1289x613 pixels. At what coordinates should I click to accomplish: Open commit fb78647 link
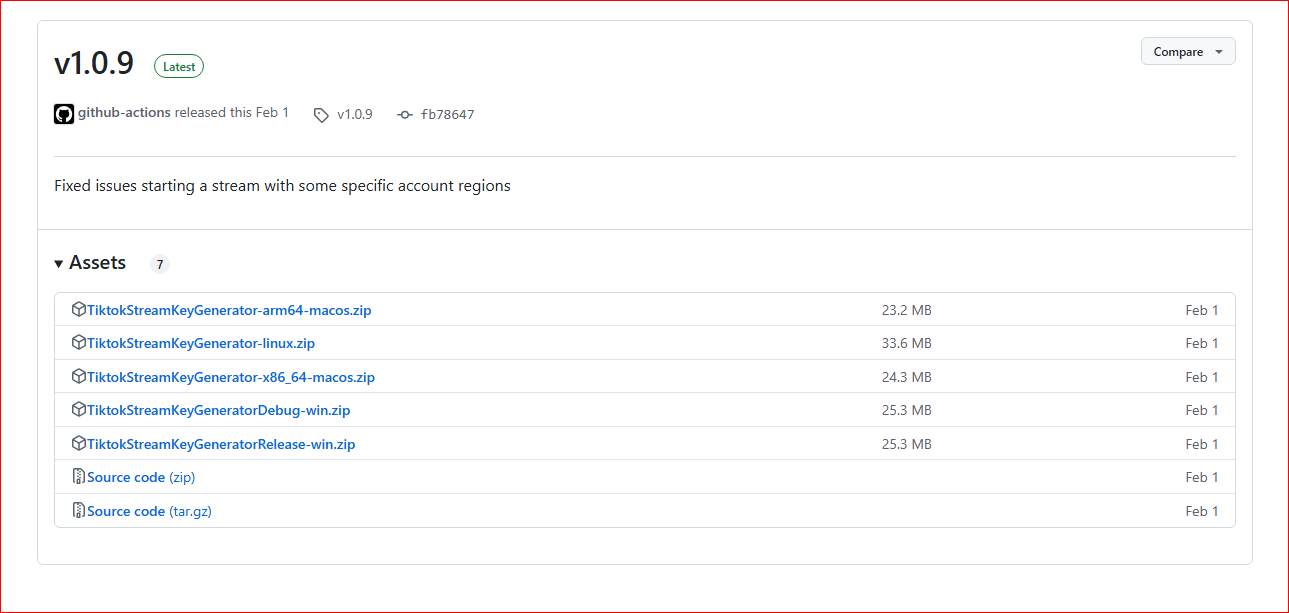point(447,114)
